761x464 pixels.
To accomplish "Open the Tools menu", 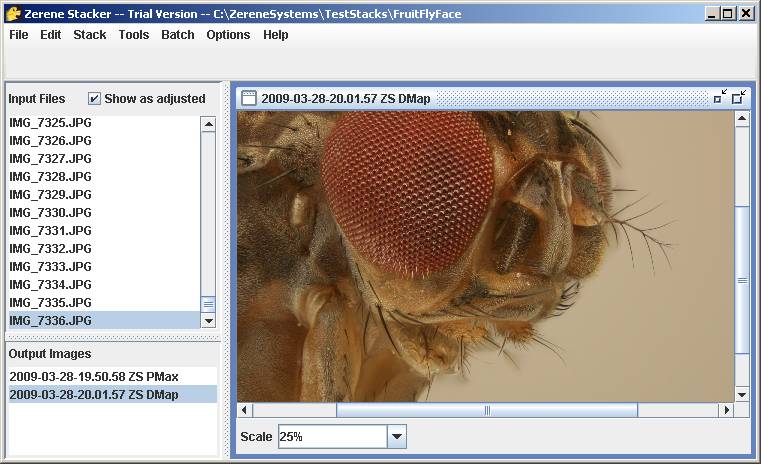I will coord(133,35).
